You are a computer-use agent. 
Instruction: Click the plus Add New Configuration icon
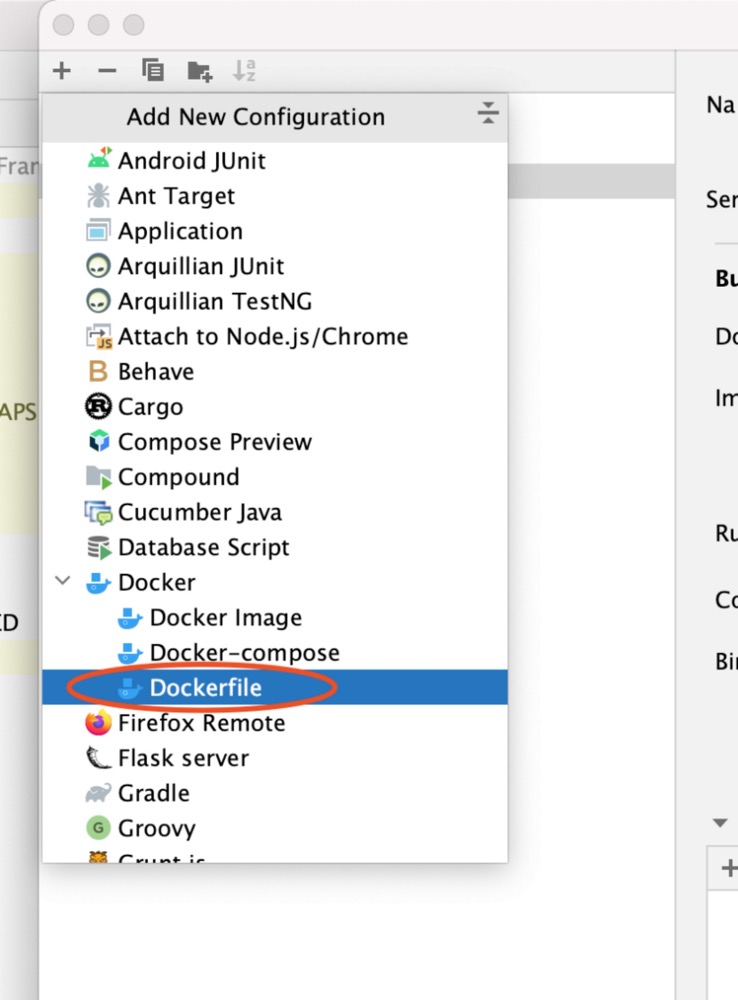[62, 71]
